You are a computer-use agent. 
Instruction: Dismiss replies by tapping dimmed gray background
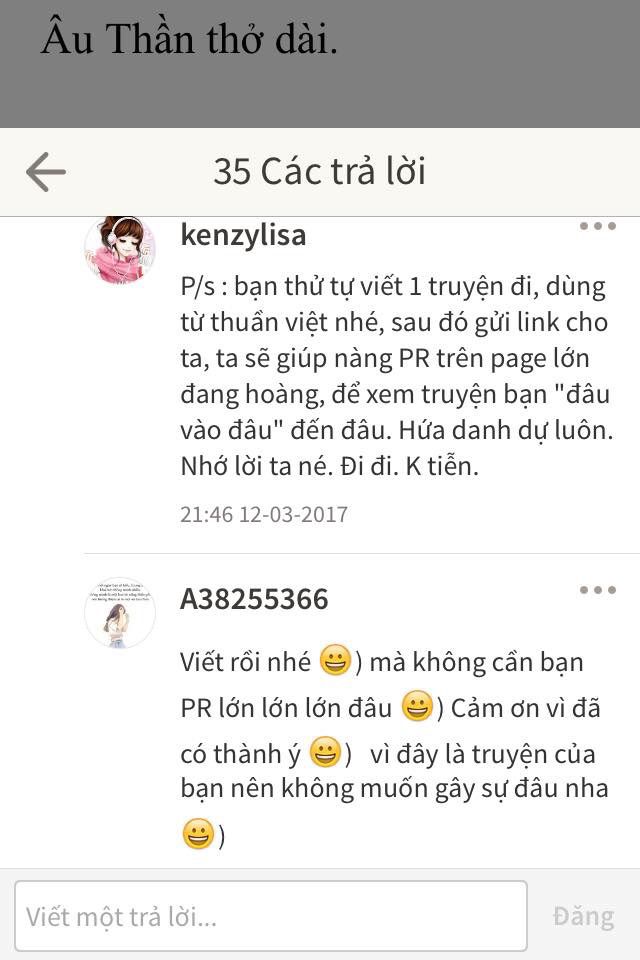(490, 67)
